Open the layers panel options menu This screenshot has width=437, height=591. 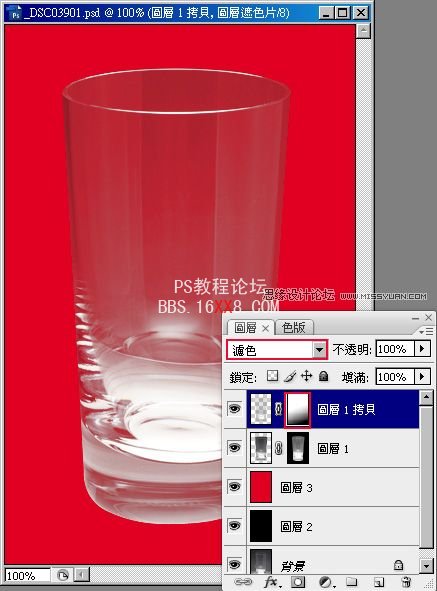[426, 332]
